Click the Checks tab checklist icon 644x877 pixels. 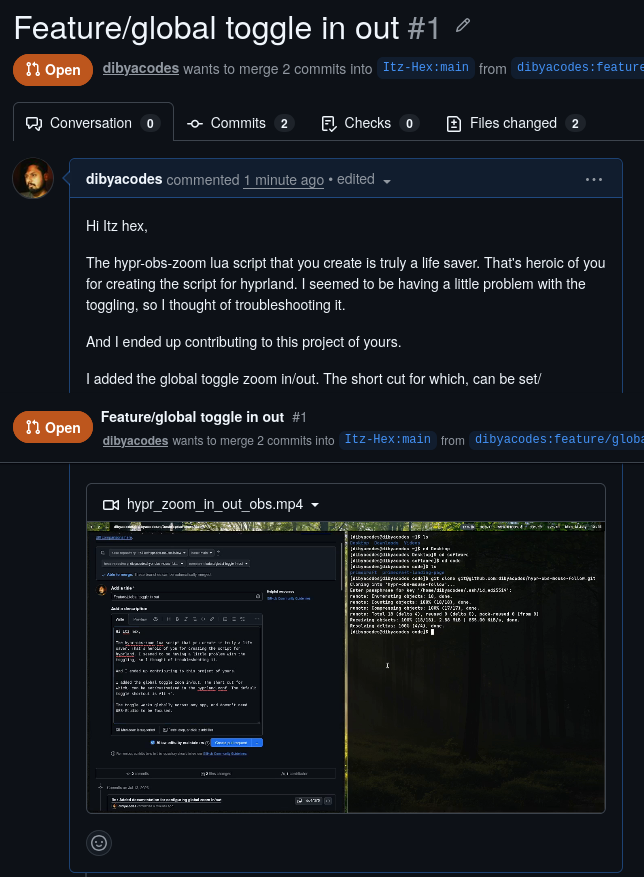(329, 124)
